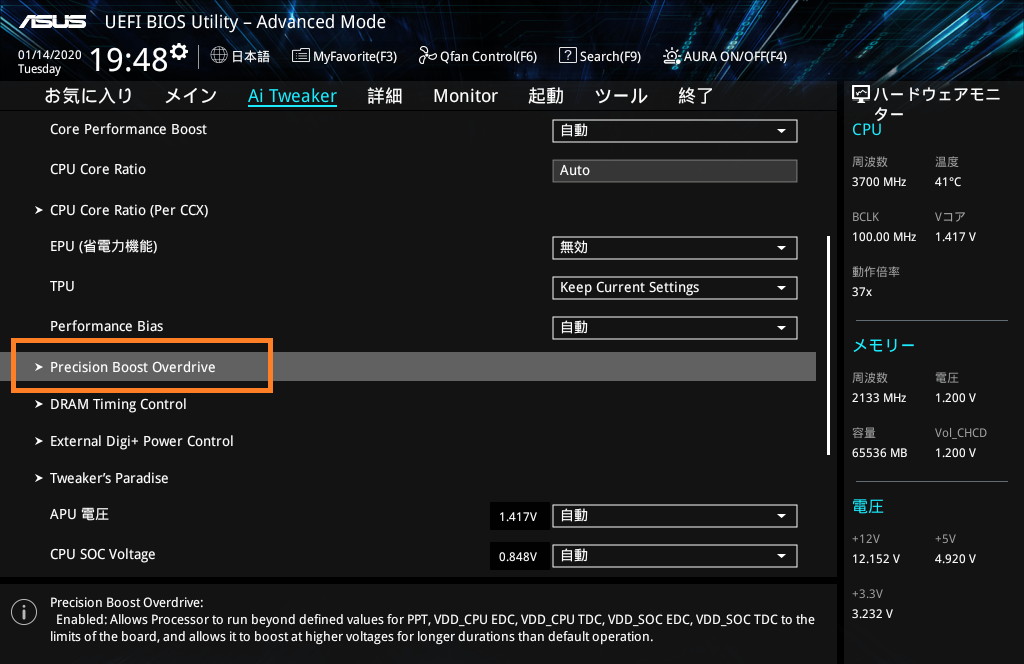The image size is (1024, 664).
Task: Switch to 起動 tab
Action: [x=545, y=96]
